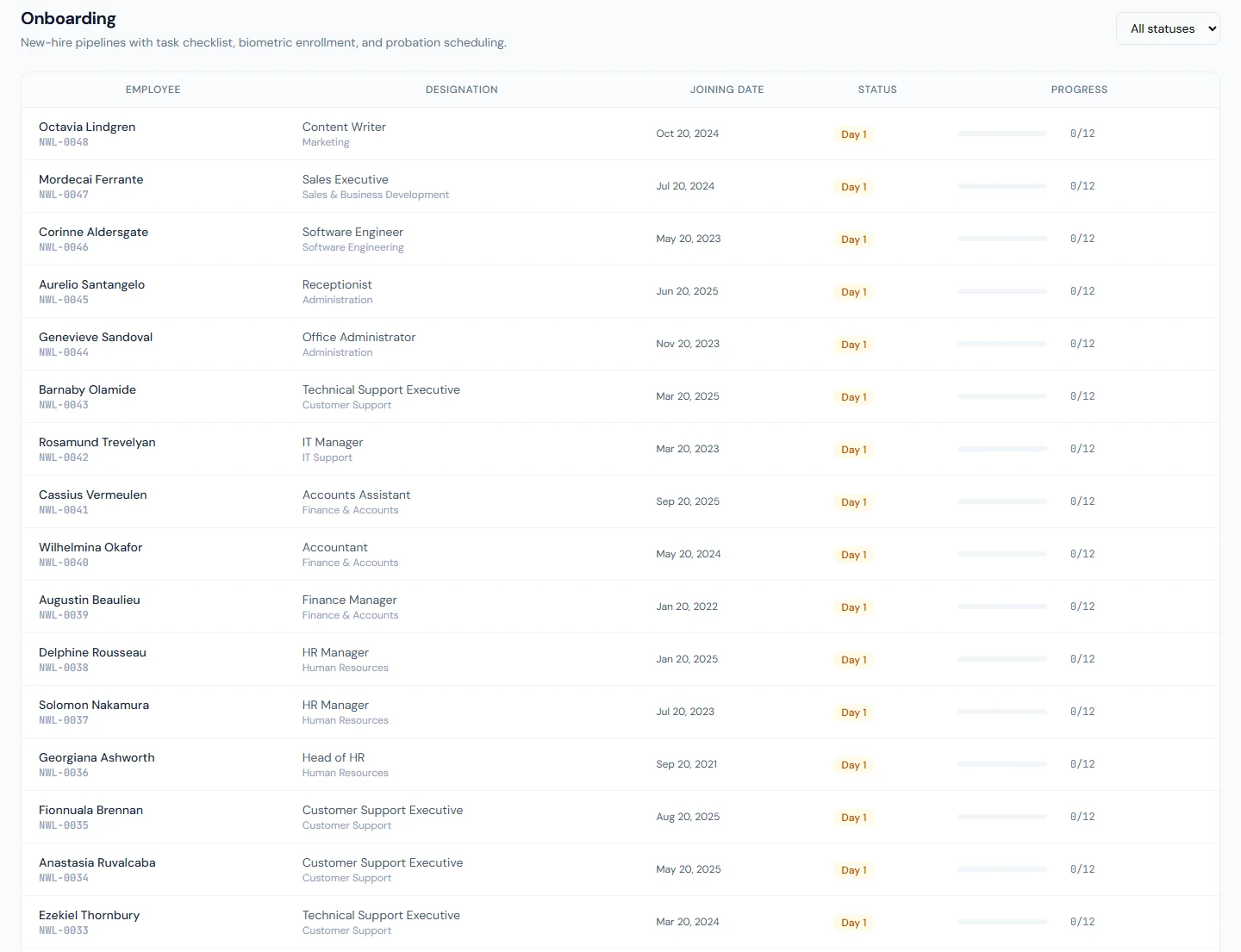Select employee Mordecai Ferrante
The width and height of the screenshot is (1241, 952).
[x=91, y=179]
